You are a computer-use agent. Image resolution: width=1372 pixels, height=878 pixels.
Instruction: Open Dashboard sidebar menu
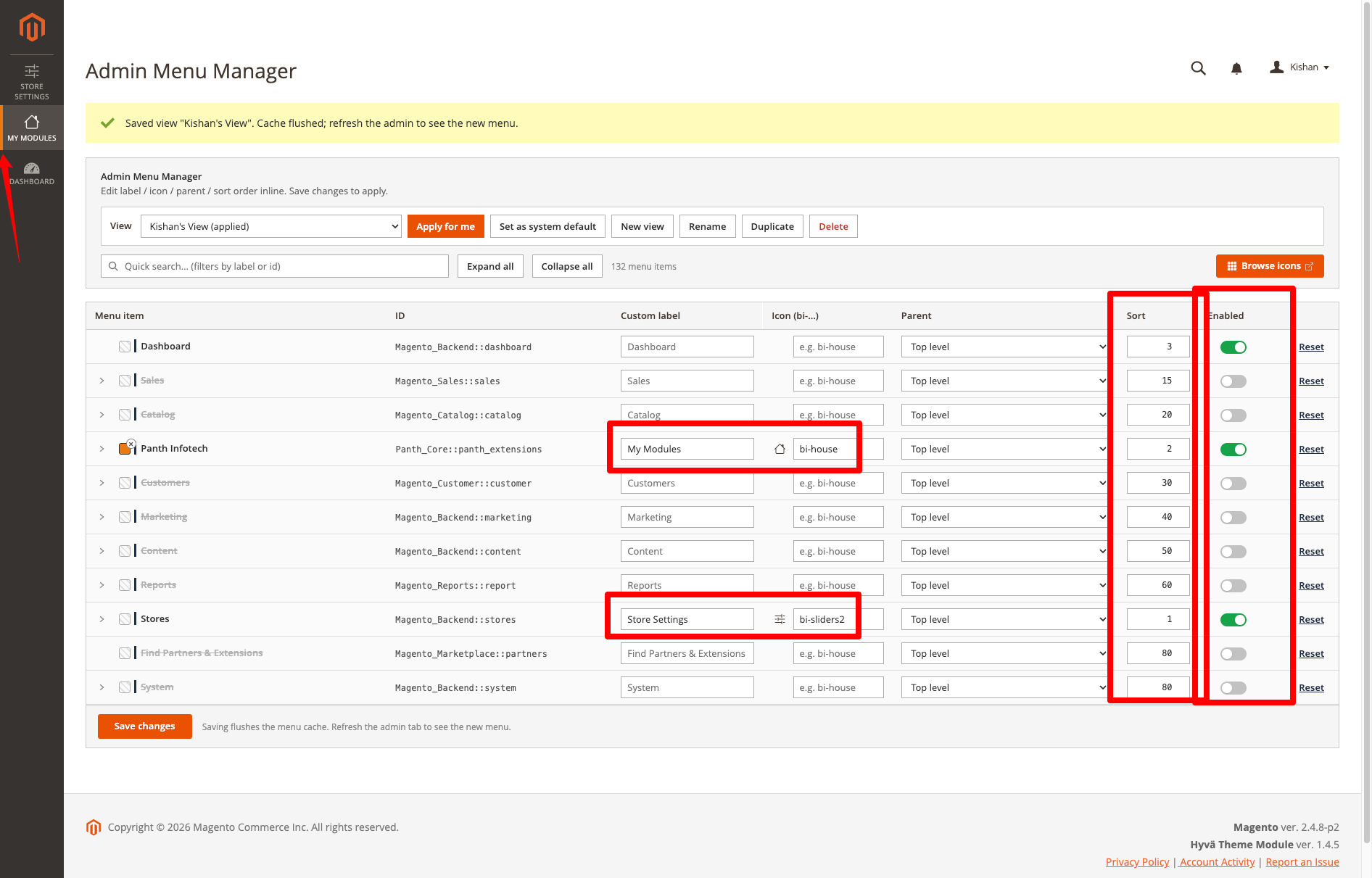pyautogui.click(x=32, y=173)
